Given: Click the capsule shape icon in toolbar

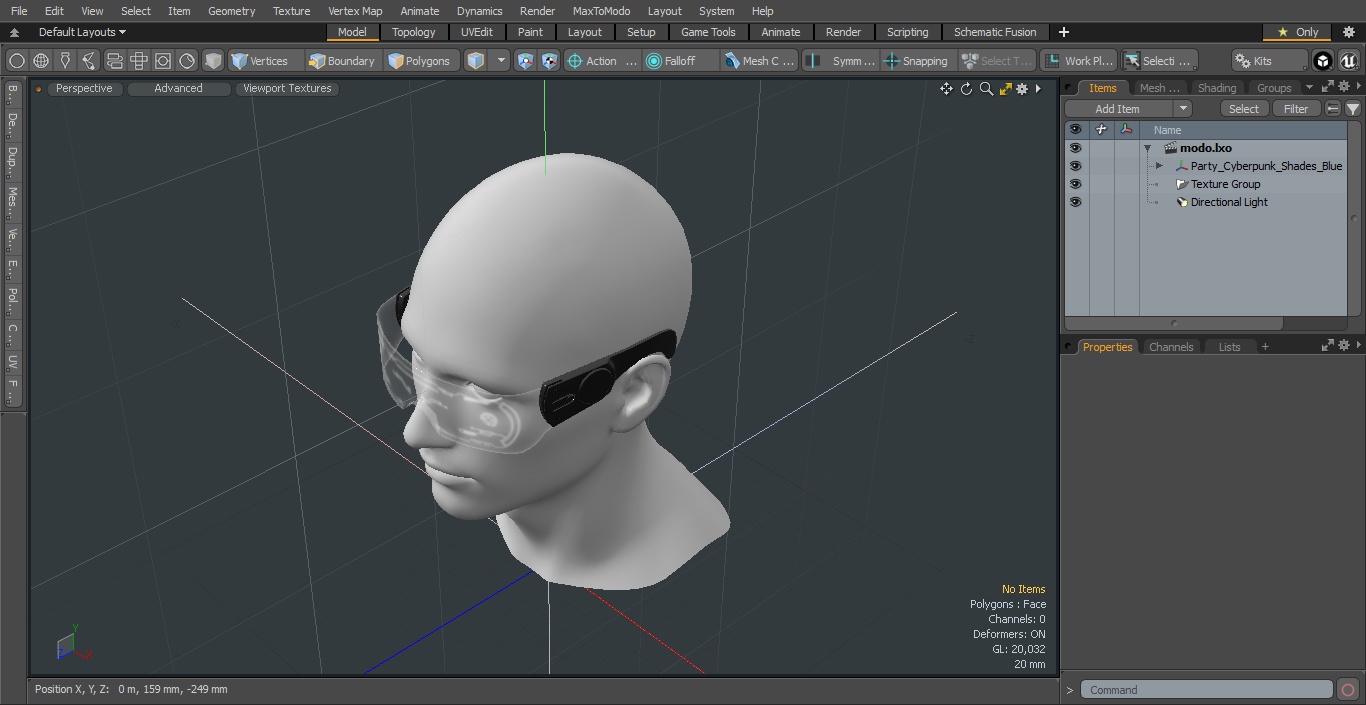Looking at the screenshot, I should click(114, 61).
